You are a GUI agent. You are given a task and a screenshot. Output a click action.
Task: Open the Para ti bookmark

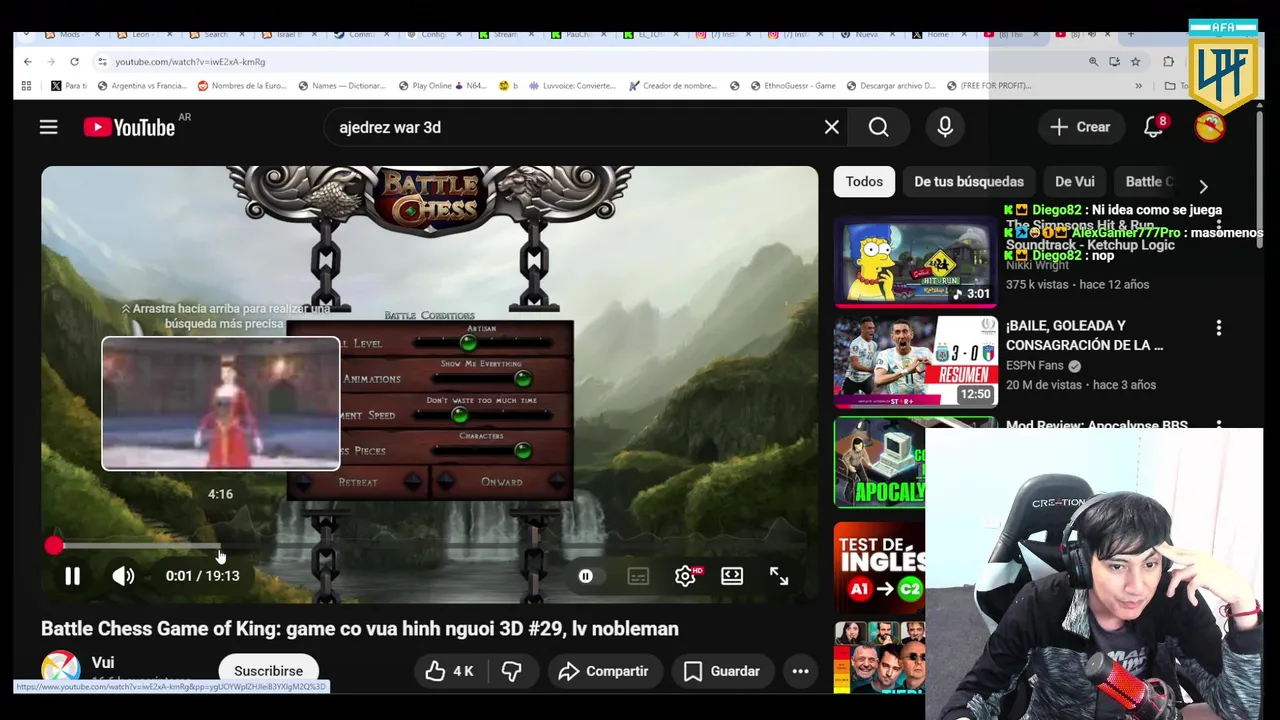[x=69, y=86]
